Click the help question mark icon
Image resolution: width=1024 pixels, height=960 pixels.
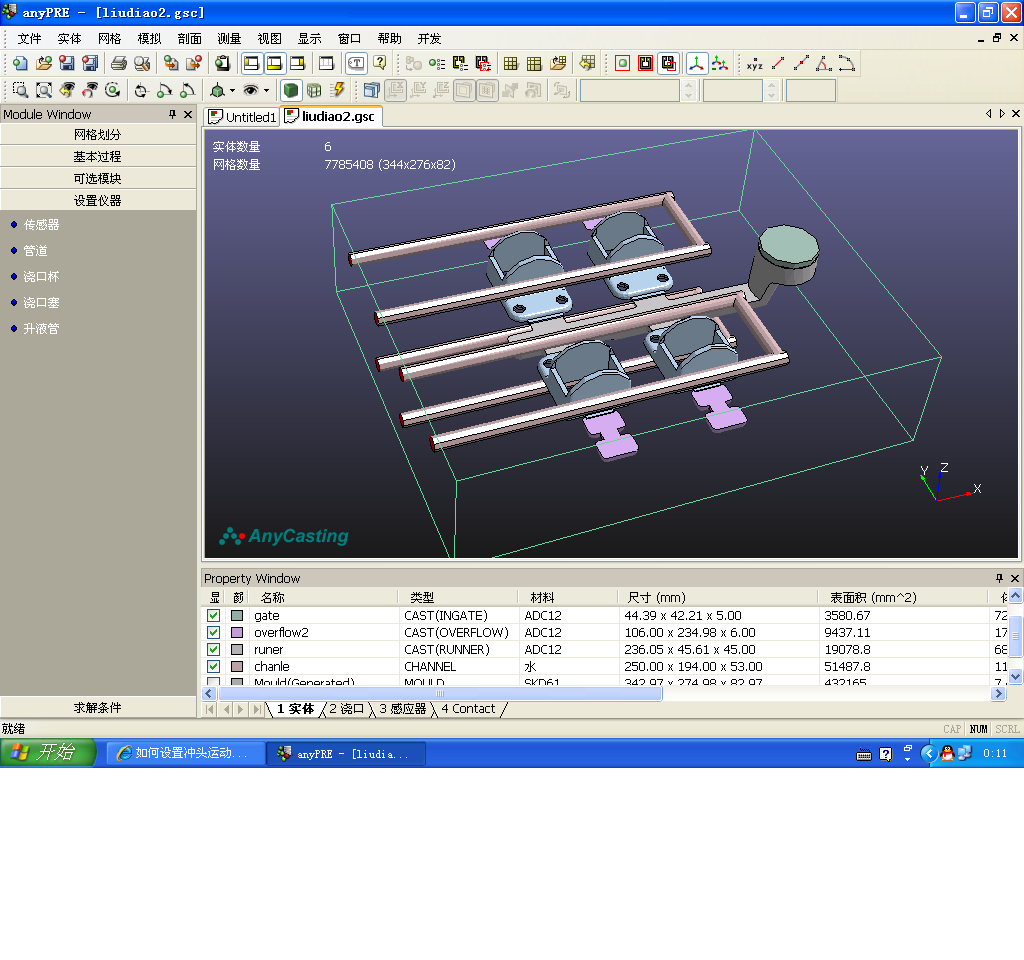pos(379,63)
